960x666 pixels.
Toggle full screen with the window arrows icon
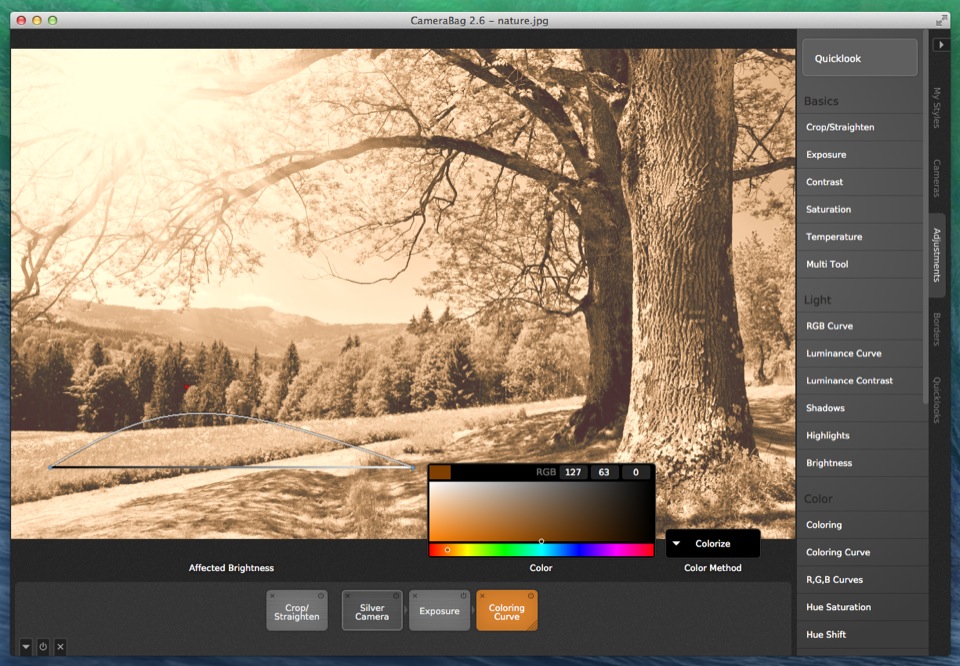pos(941,21)
